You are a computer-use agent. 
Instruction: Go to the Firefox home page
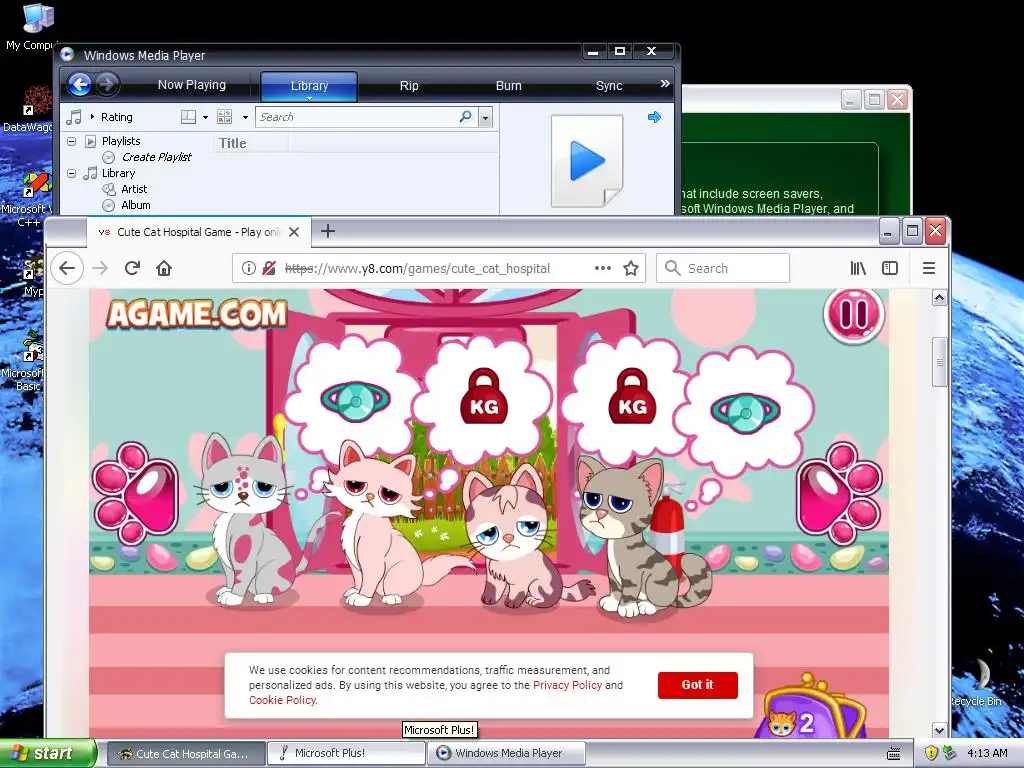tap(164, 268)
